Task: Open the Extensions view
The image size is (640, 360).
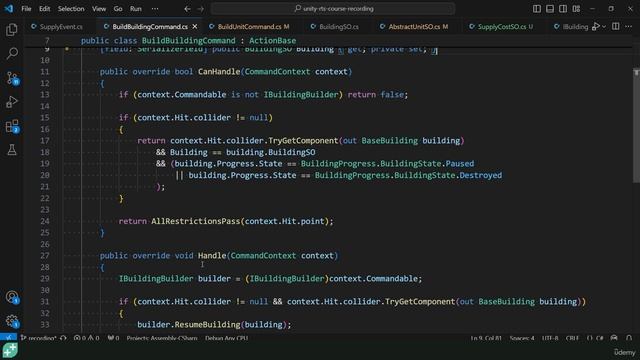Action: coord(12,126)
